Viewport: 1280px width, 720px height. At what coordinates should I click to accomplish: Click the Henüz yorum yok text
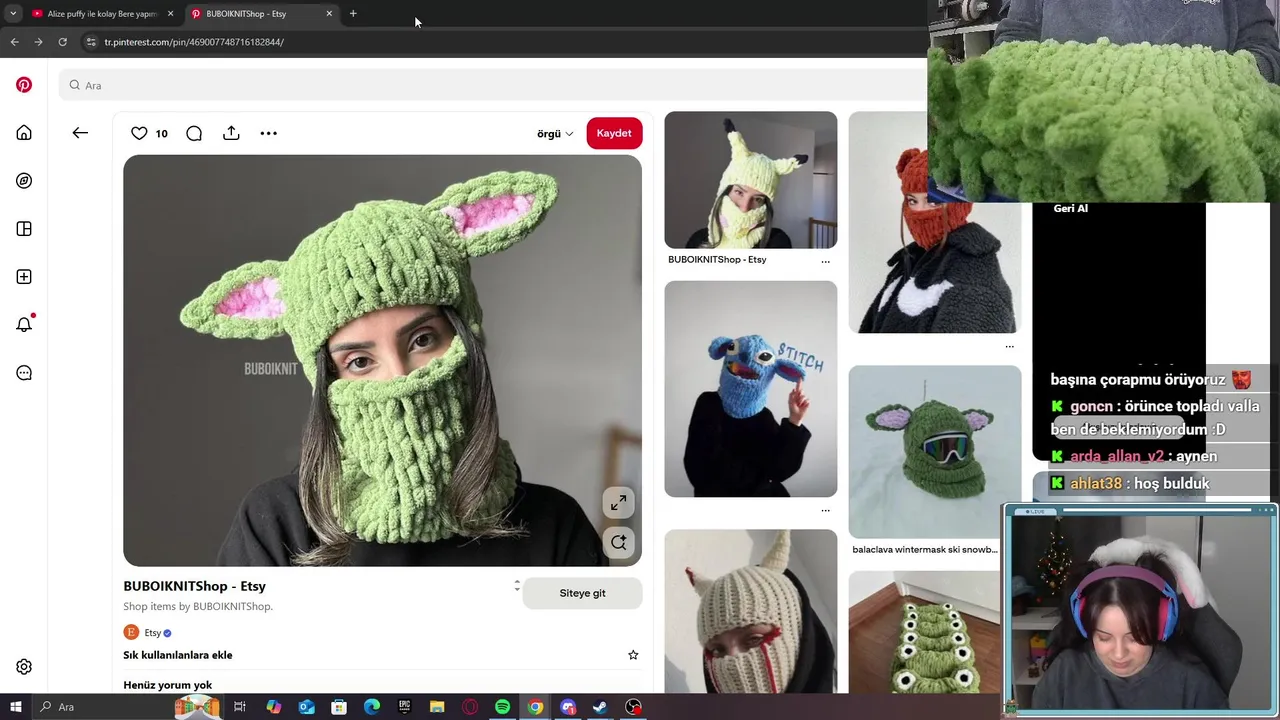168,685
